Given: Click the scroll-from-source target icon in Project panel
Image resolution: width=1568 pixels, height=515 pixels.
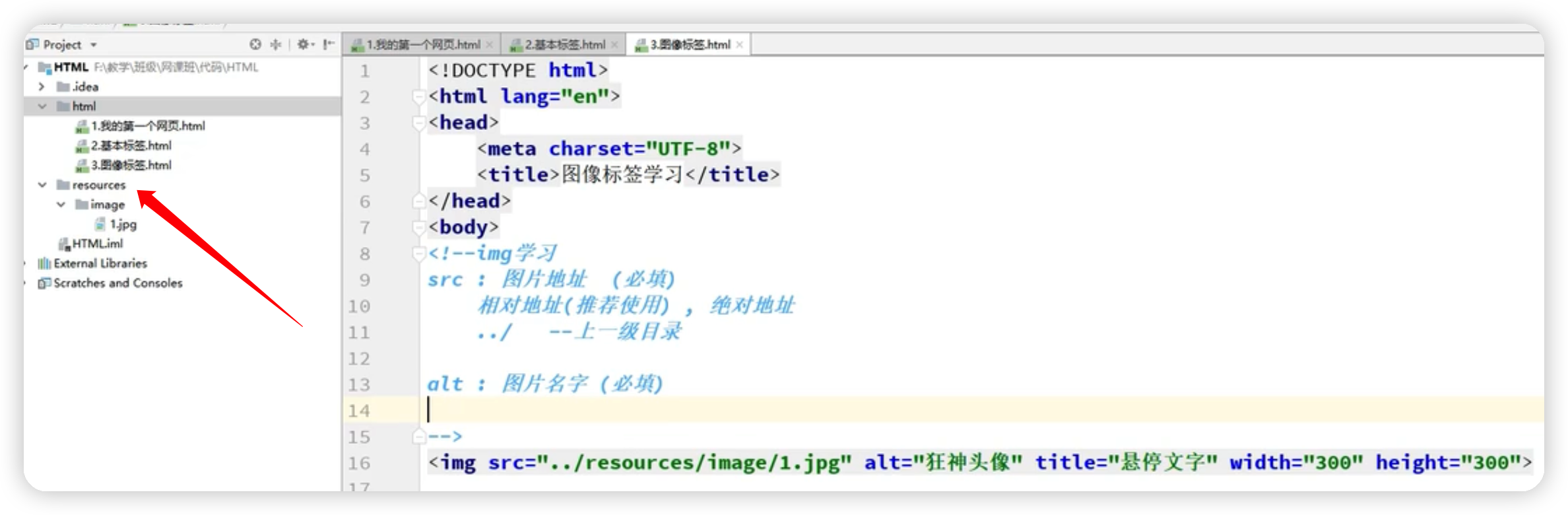Looking at the screenshot, I should pos(255,44).
